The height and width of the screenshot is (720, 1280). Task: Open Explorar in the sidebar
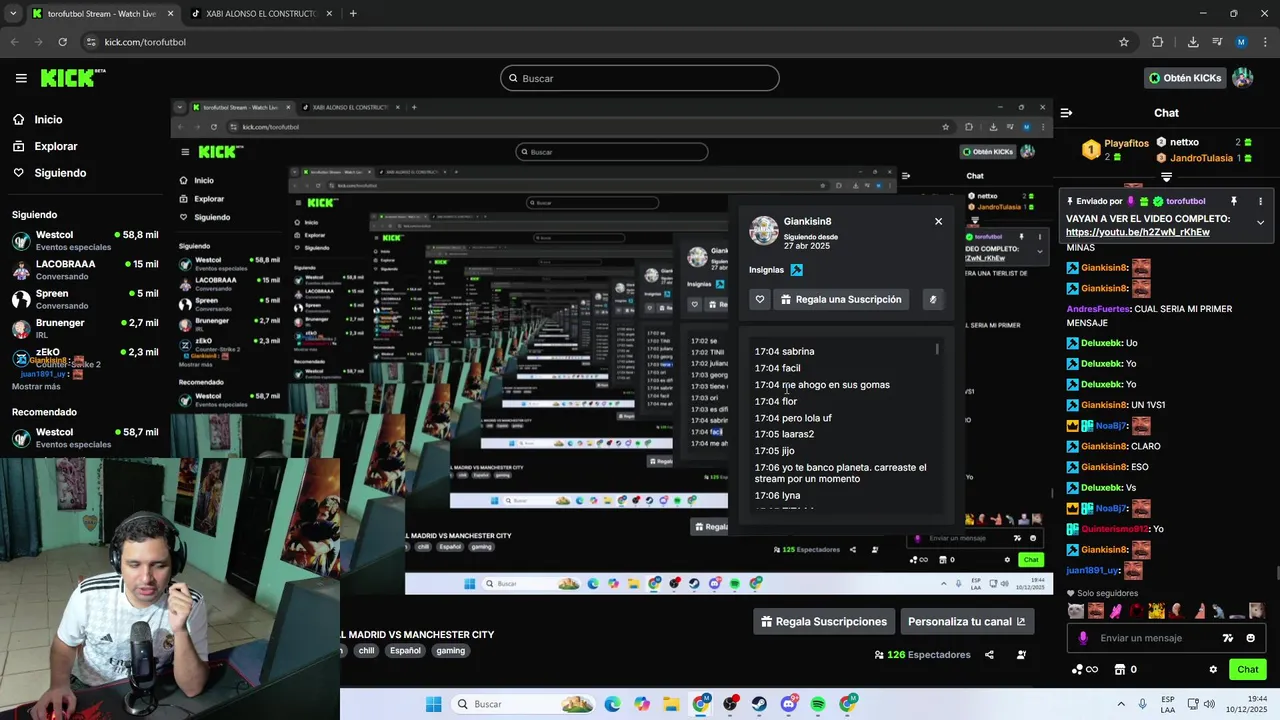(56, 146)
